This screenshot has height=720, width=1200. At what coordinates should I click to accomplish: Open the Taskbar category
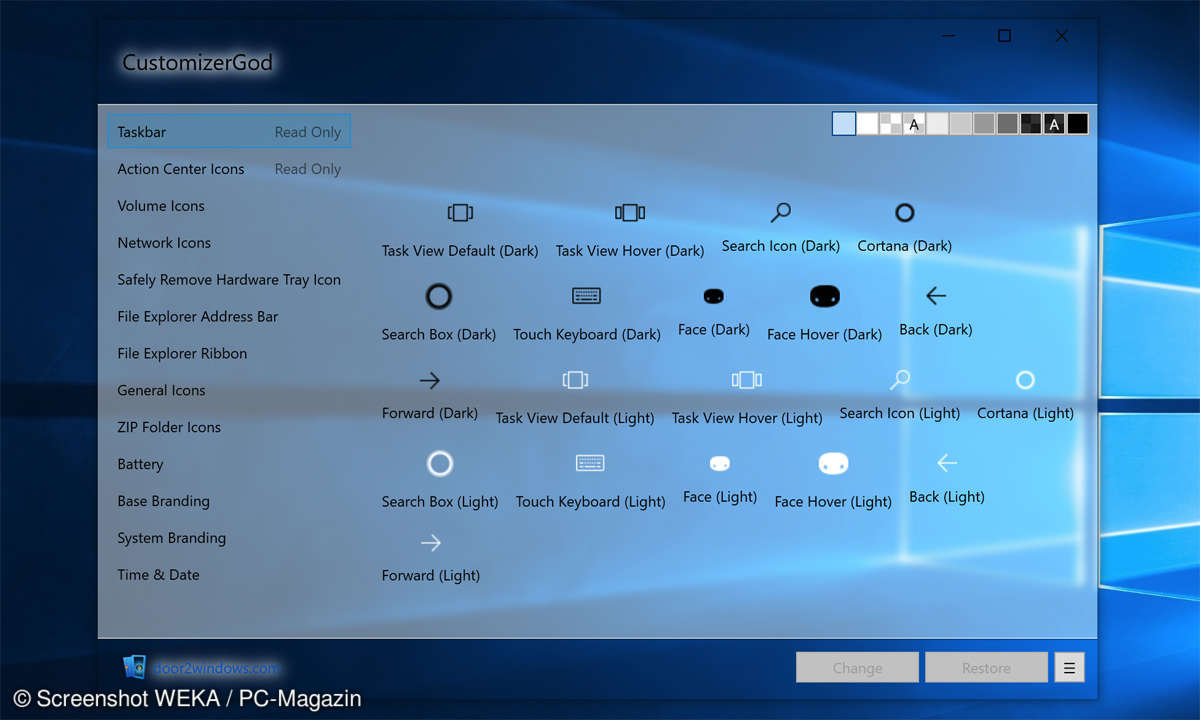(x=229, y=131)
